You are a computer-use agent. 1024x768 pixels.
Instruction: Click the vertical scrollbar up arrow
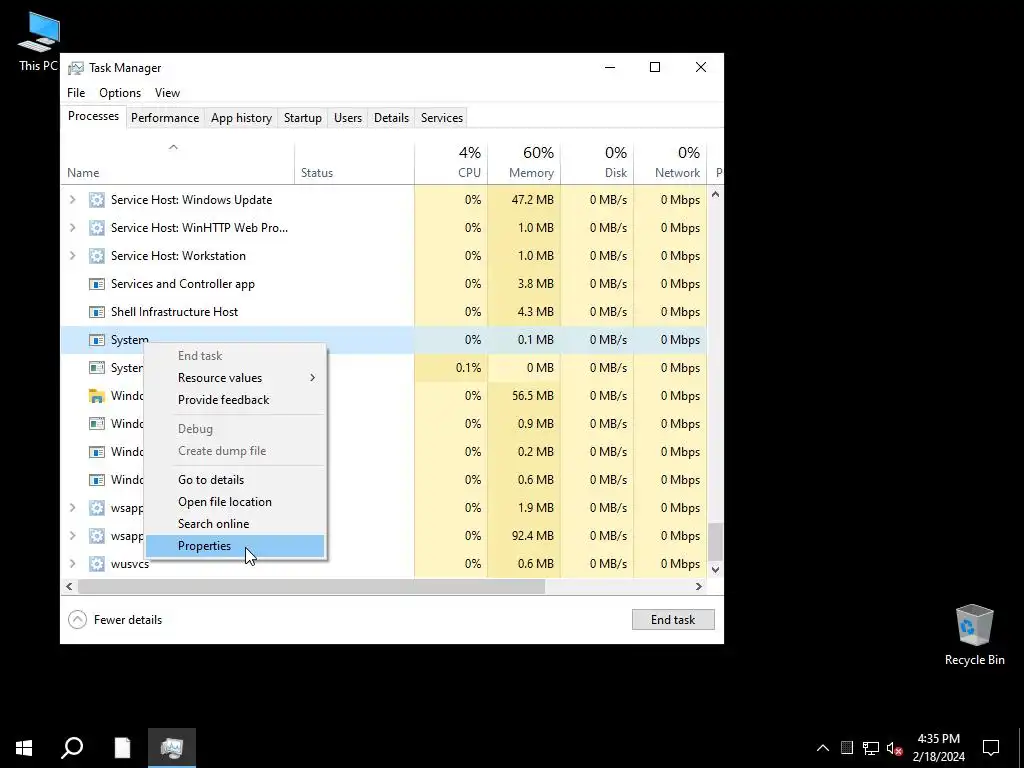pyautogui.click(x=715, y=195)
